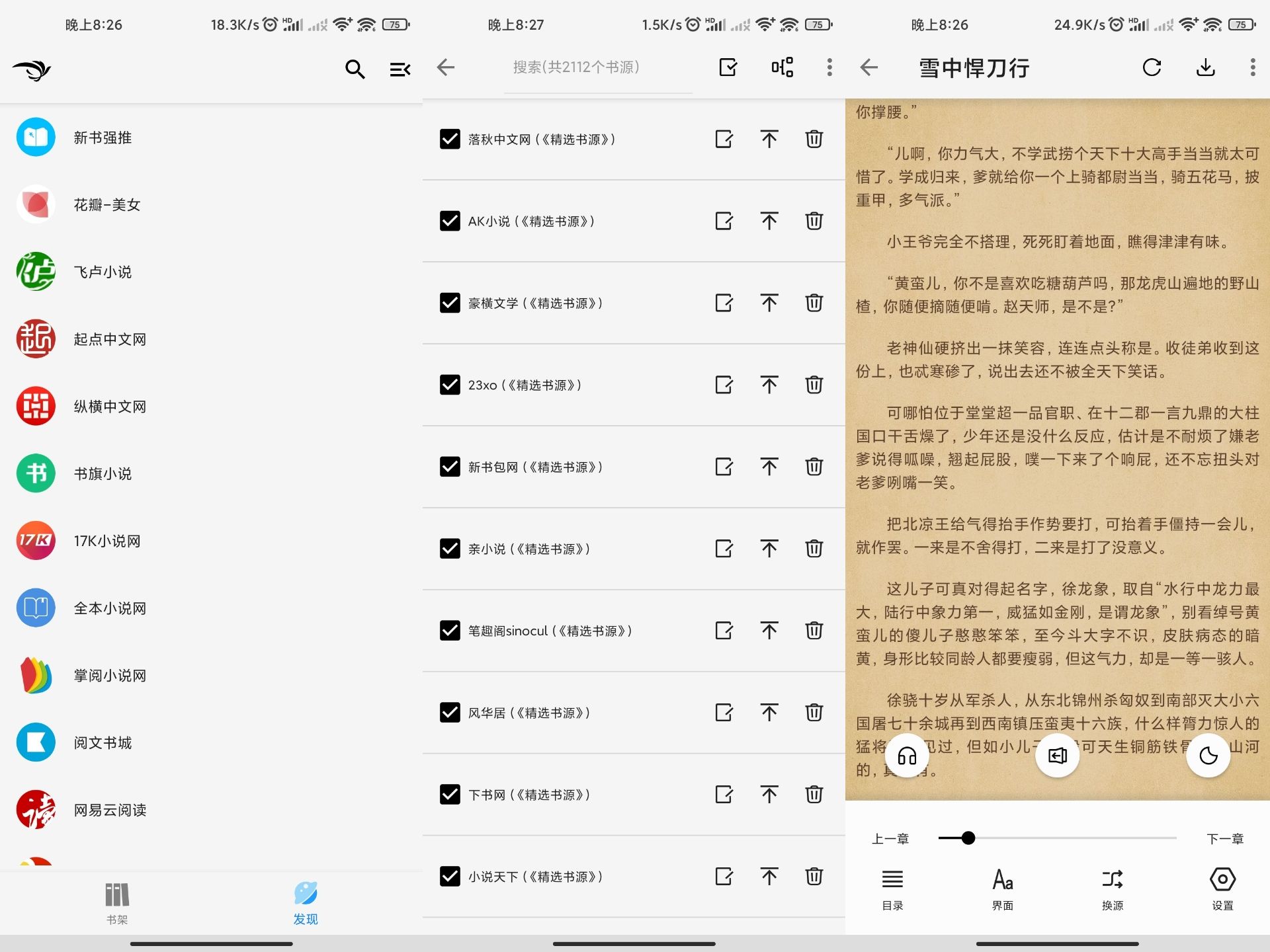Delete the 落秋中文网 book source
The image size is (1270, 952).
[x=814, y=139]
